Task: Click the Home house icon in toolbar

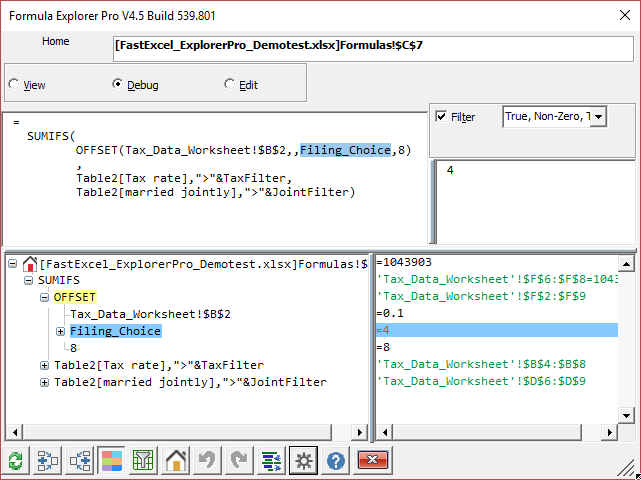Action: pyautogui.click(x=176, y=461)
